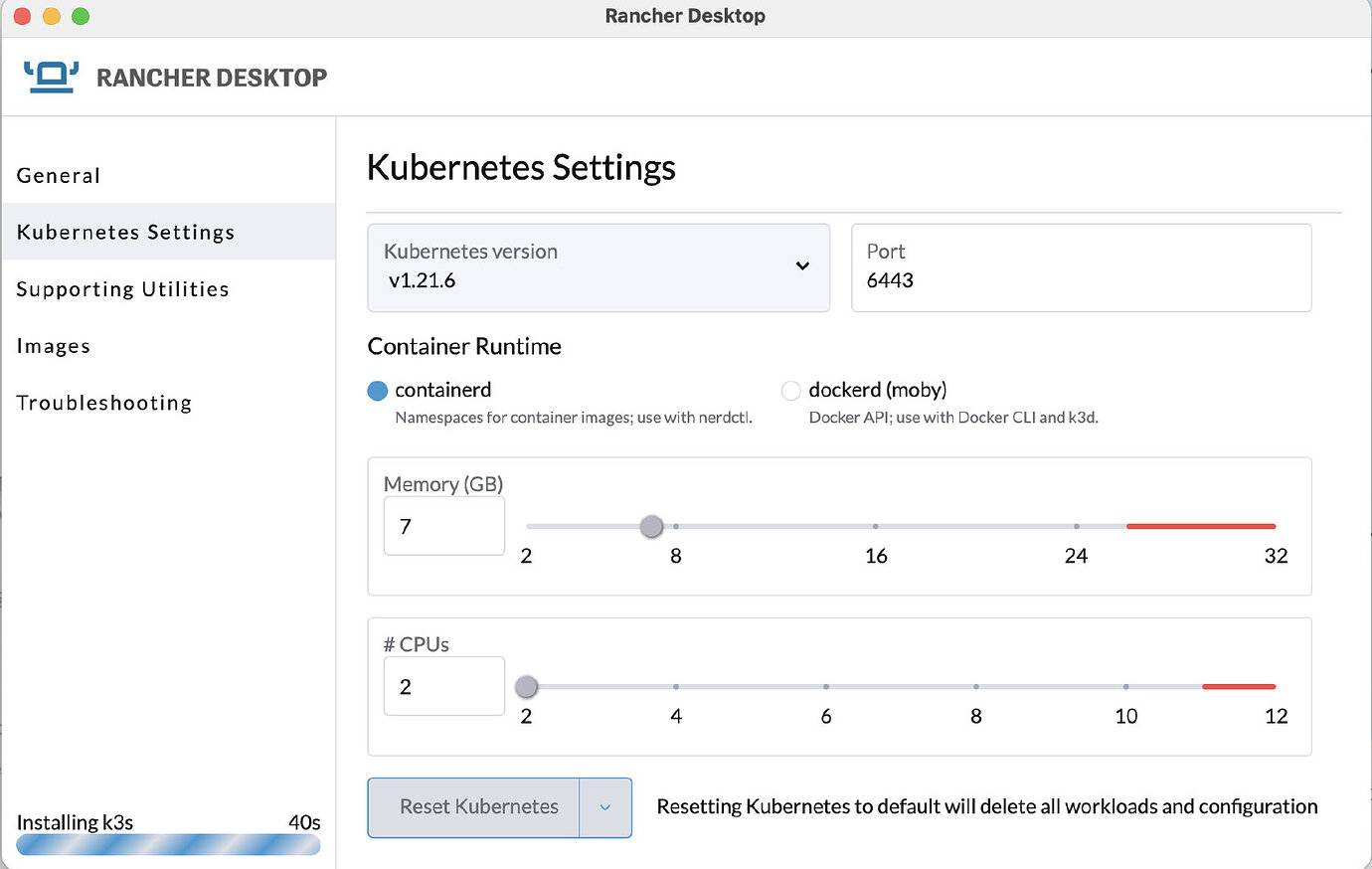Go to Supporting Utilities

[x=123, y=289]
